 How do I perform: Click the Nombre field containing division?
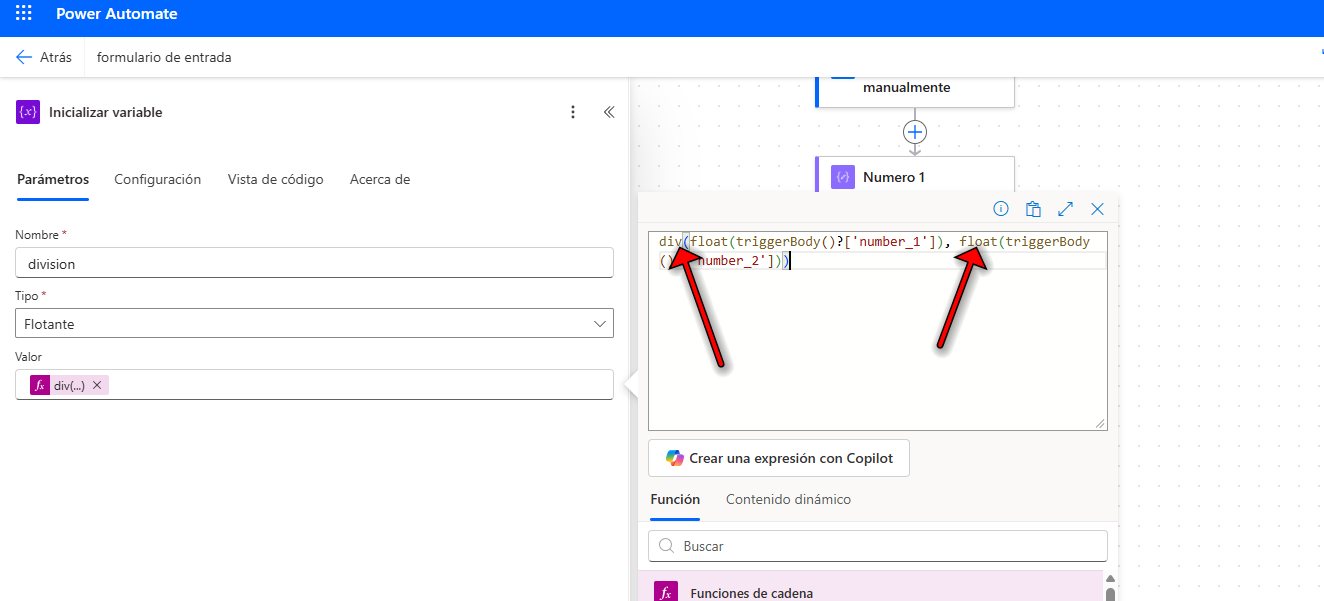pyautogui.click(x=314, y=264)
